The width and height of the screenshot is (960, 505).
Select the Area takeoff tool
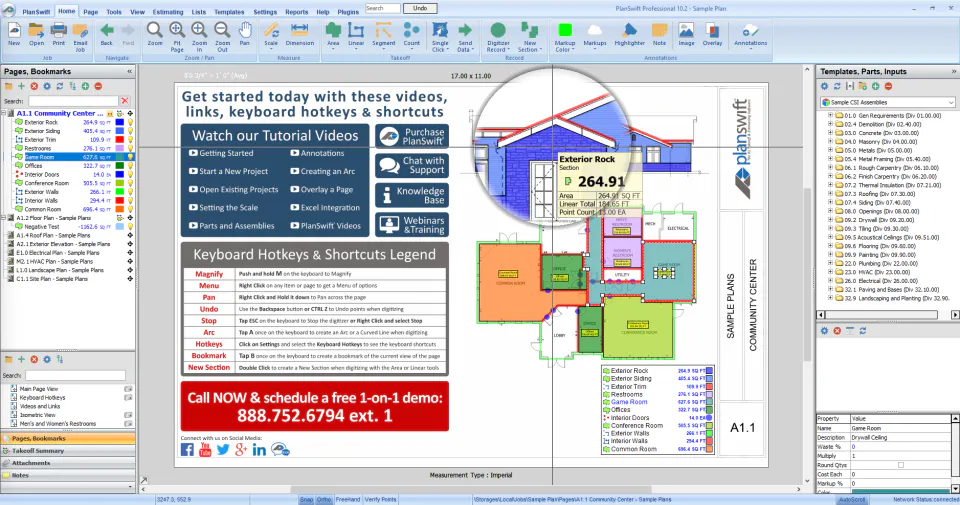click(333, 34)
